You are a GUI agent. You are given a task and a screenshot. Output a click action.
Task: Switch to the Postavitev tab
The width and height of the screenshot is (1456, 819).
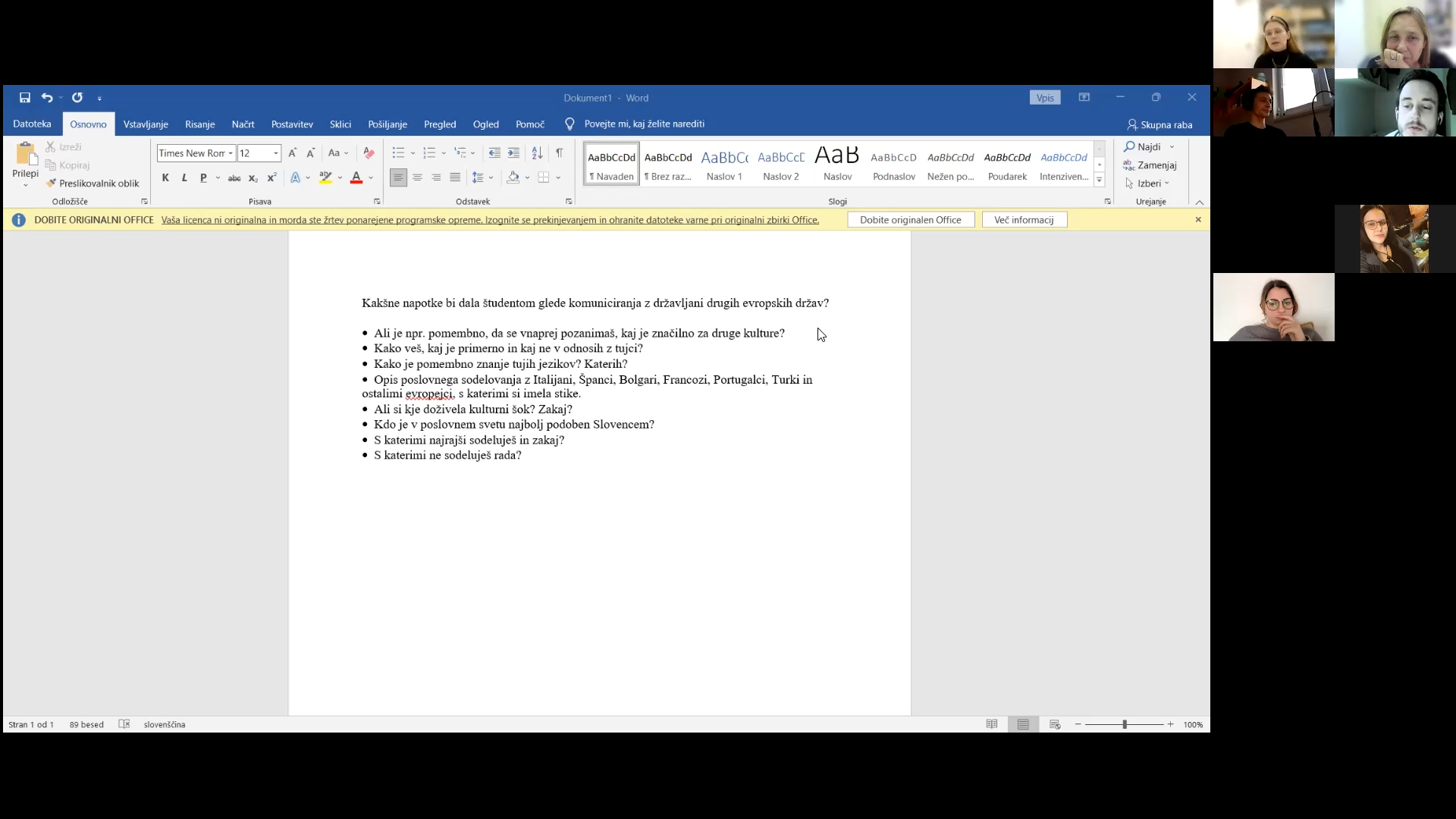click(292, 124)
